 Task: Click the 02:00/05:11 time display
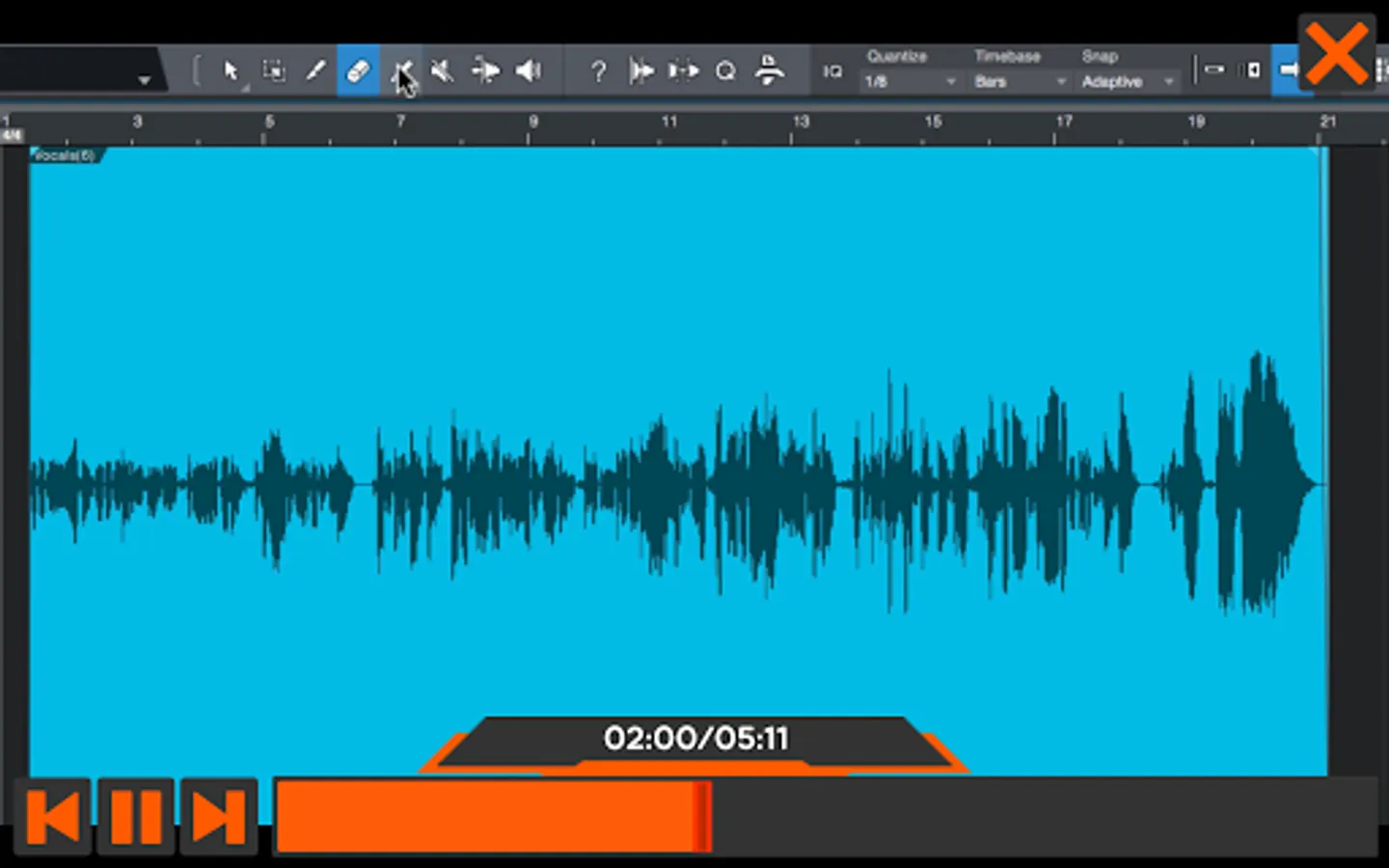point(695,739)
